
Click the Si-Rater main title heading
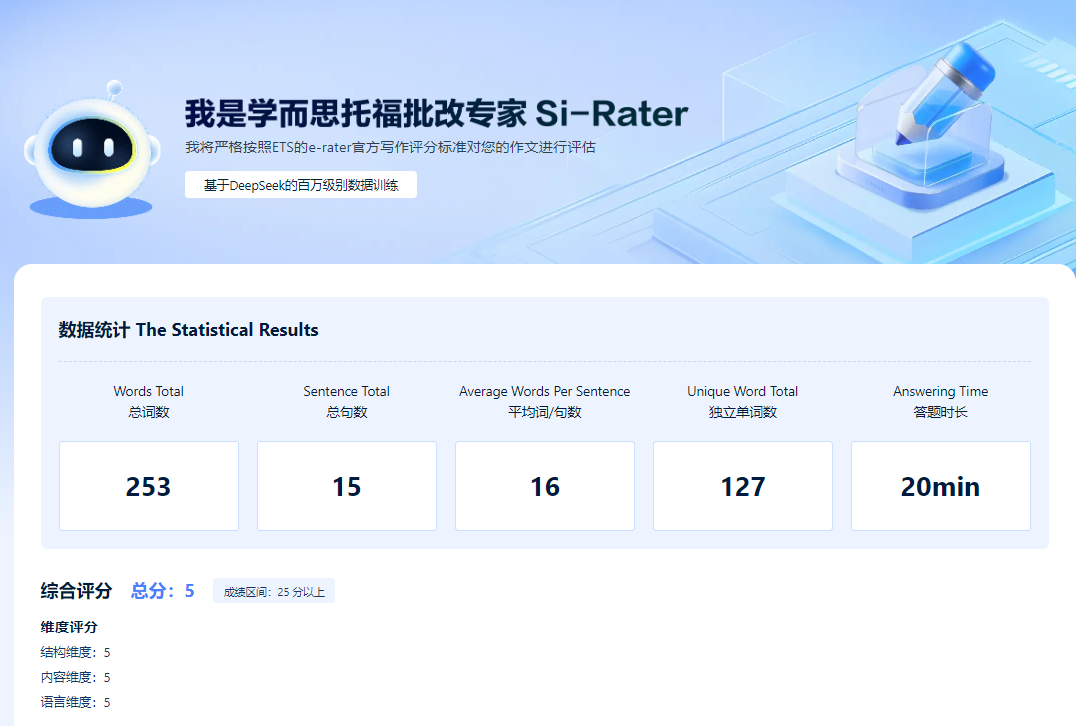point(436,113)
